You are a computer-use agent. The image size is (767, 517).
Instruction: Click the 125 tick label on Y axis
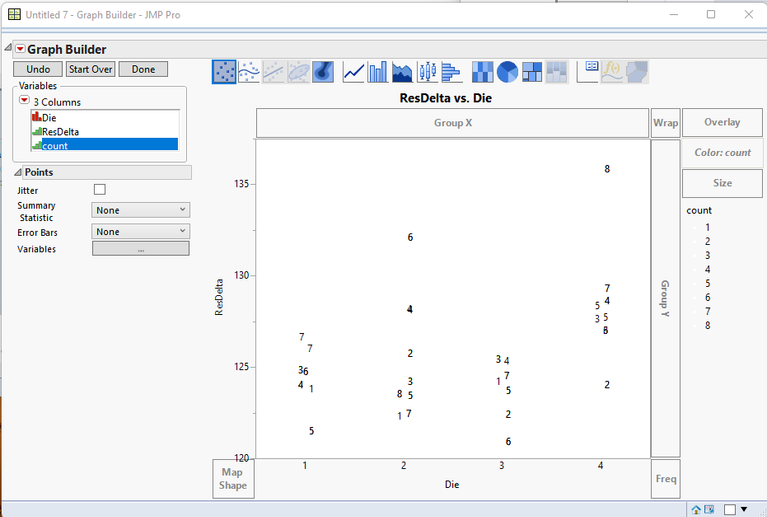(242, 367)
